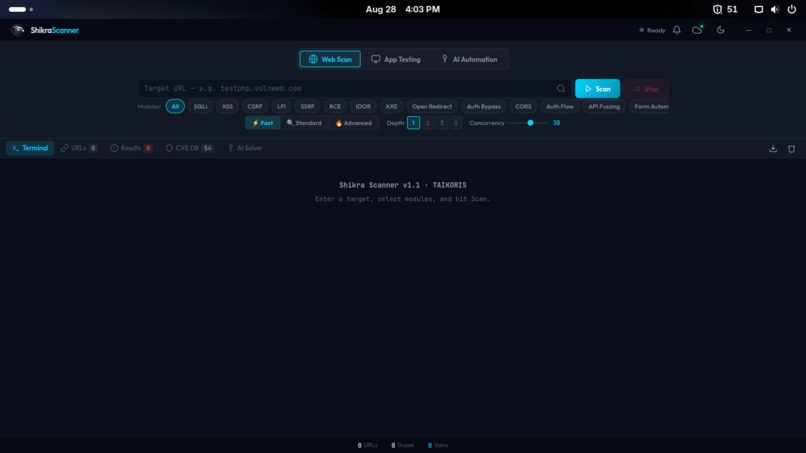Open the Results tab
Image resolution: width=806 pixels, height=453 pixels.
131,148
